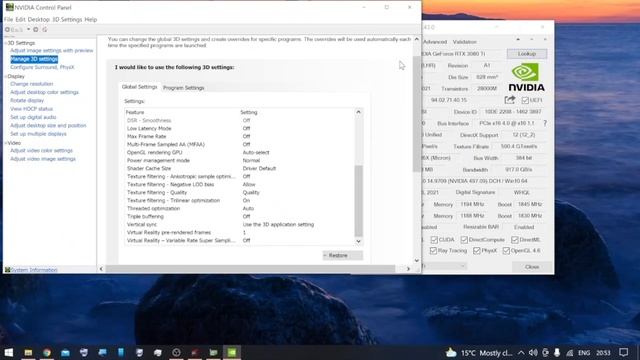Open the Windows Start menu
The height and width of the screenshot is (360, 640).
(x=9, y=352)
